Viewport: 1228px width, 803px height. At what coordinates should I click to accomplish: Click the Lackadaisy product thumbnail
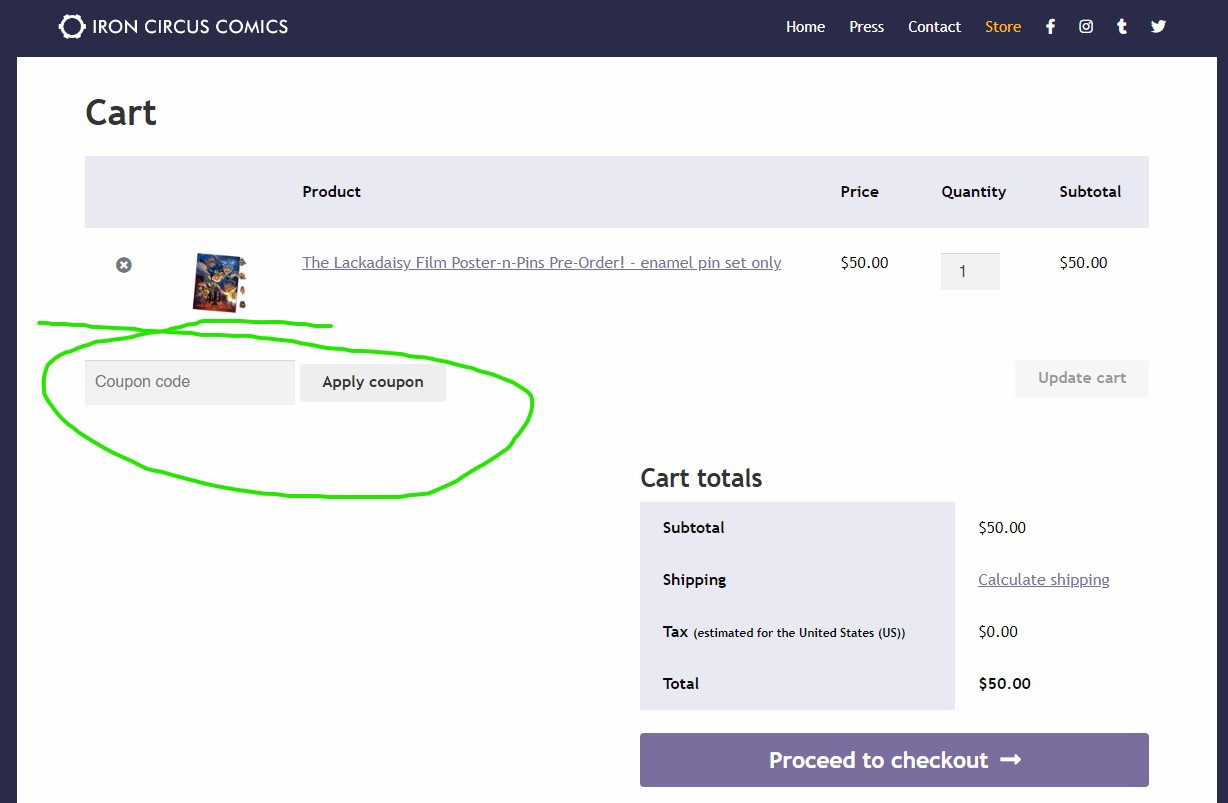(x=220, y=282)
